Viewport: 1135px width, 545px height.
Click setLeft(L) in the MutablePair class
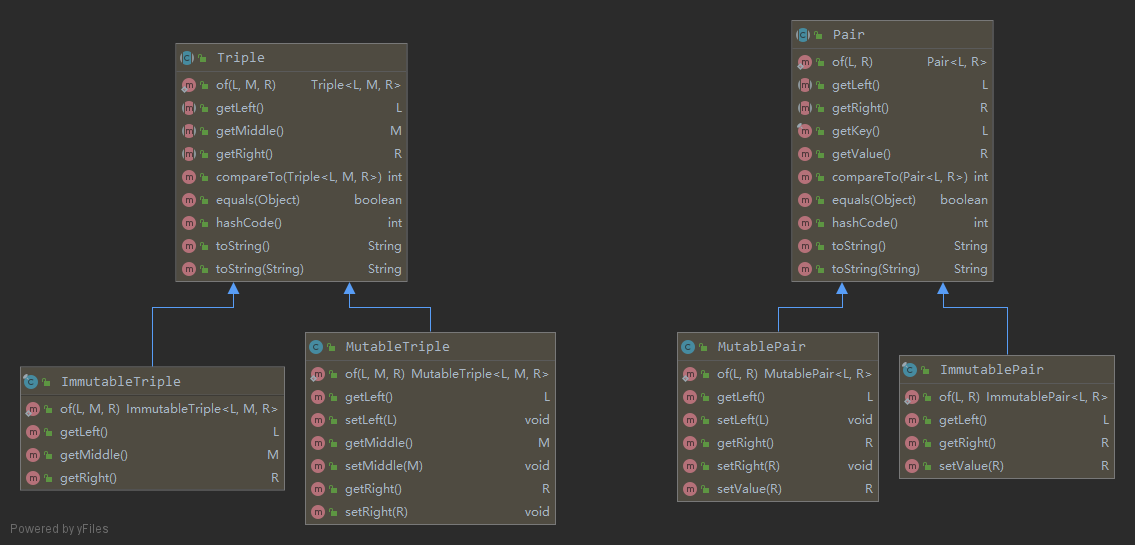743,420
